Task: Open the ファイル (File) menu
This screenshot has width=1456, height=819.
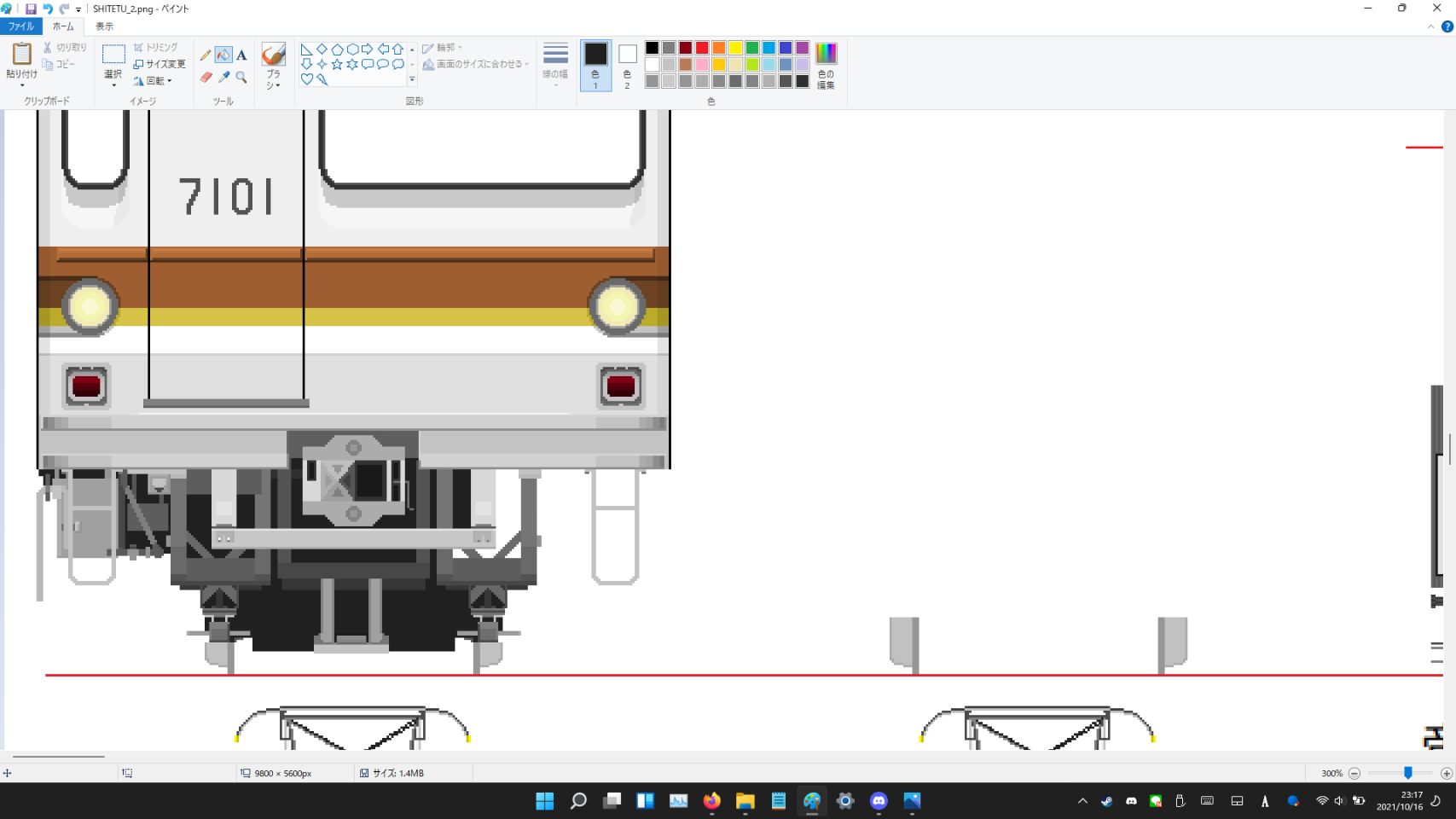Action: 20,26
